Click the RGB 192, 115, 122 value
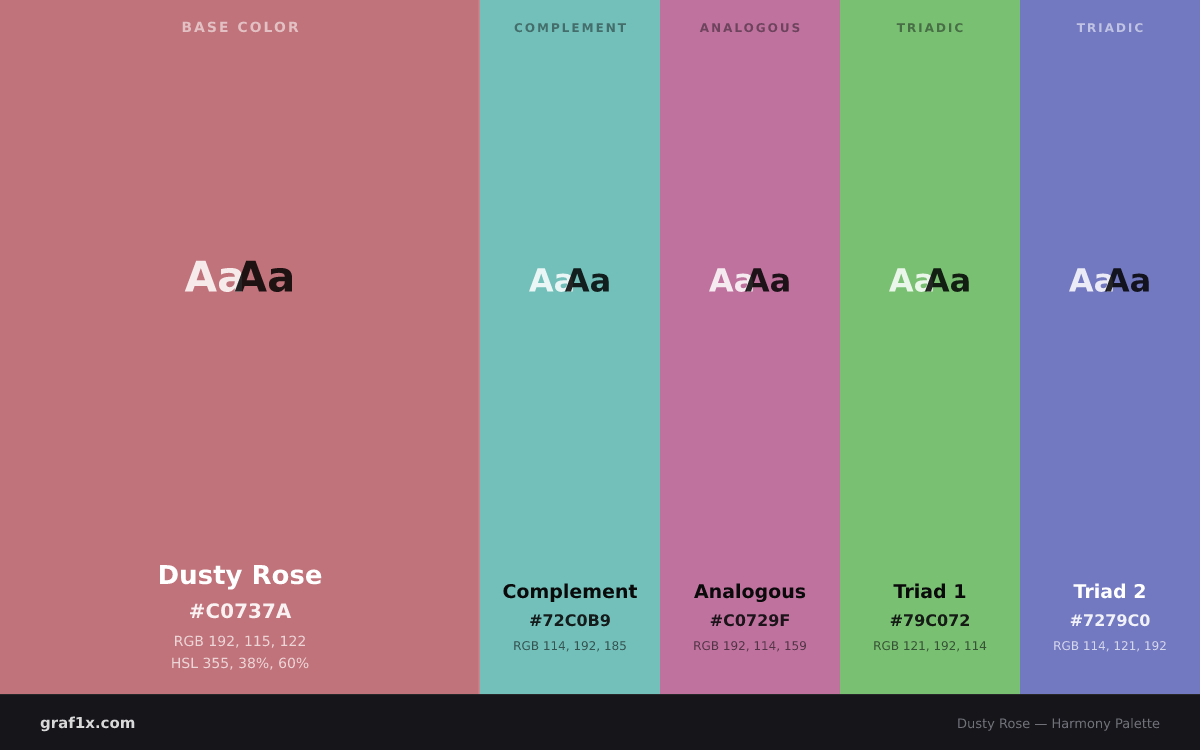Screen dimensions: 1200x750 (x=240, y=641)
